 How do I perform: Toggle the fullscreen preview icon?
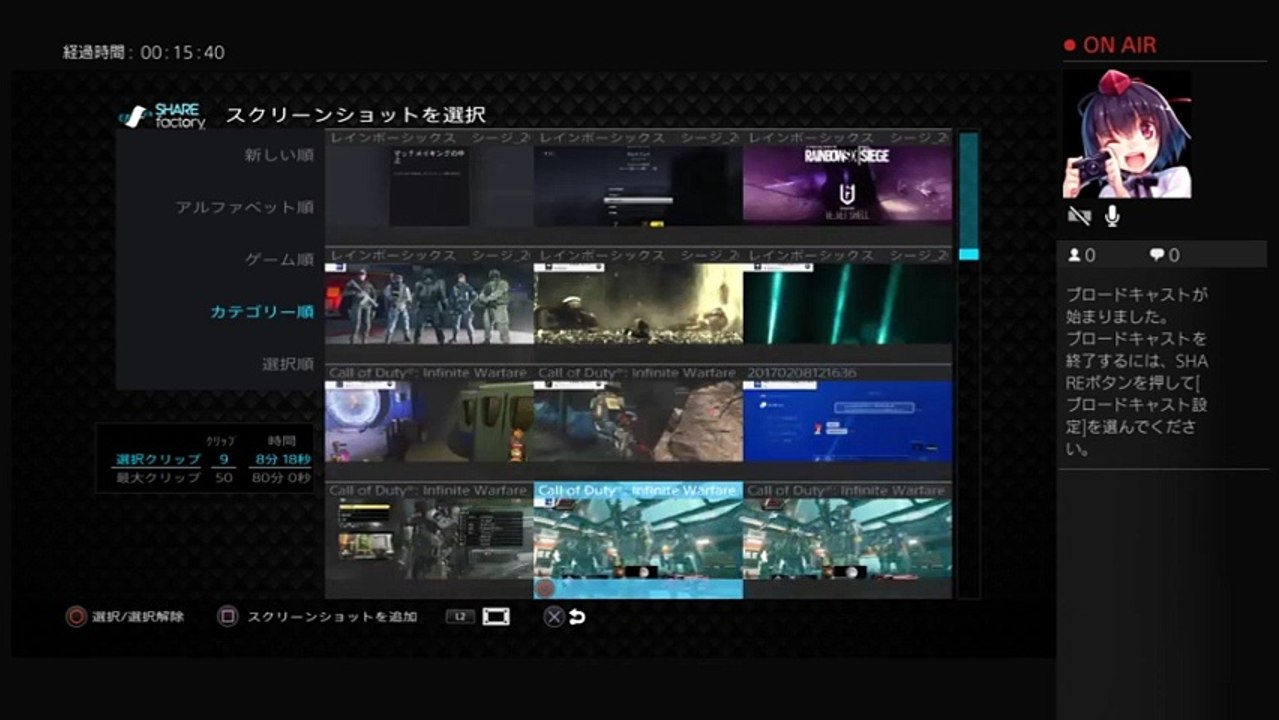[x=496, y=617]
